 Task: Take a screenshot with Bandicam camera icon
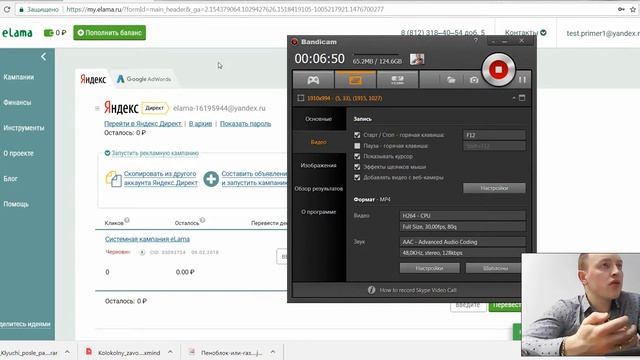click(473, 80)
